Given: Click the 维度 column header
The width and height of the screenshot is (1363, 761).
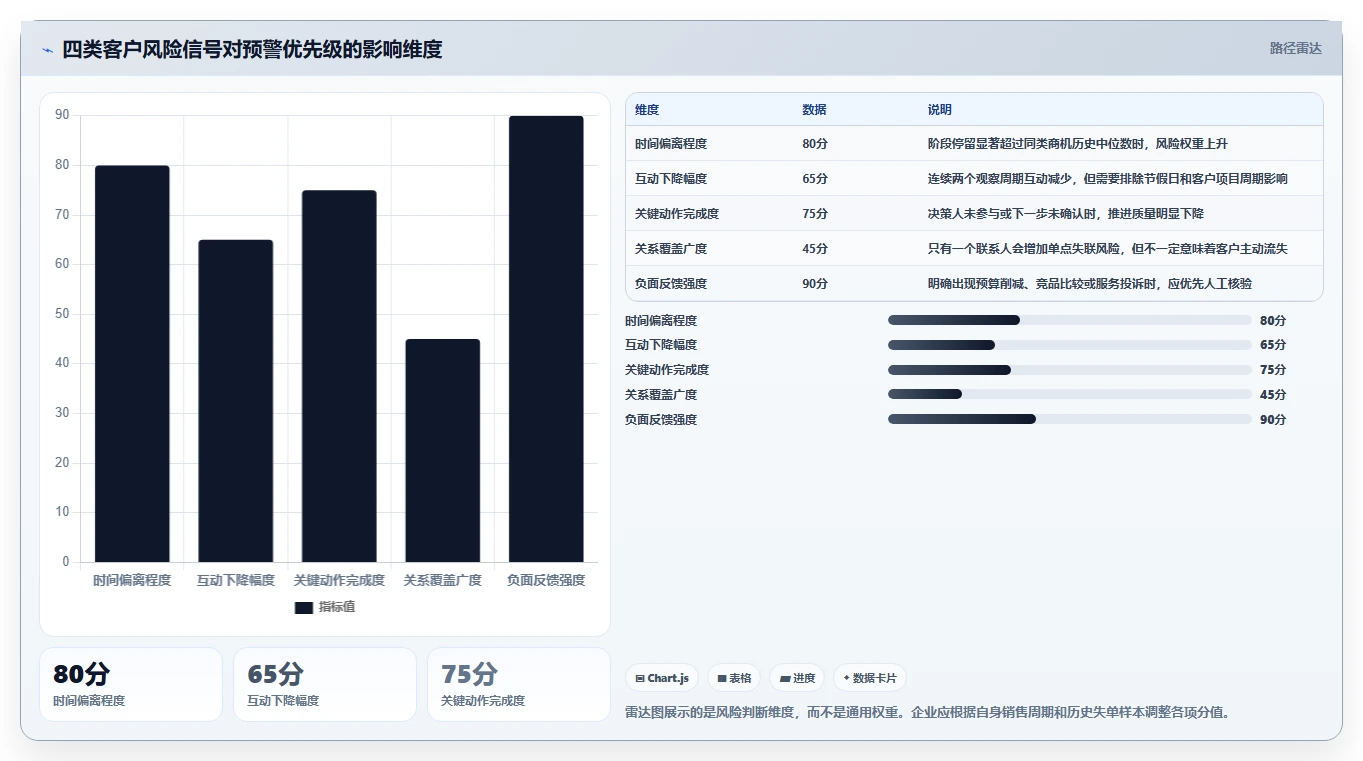Looking at the screenshot, I should tap(647, 110).
